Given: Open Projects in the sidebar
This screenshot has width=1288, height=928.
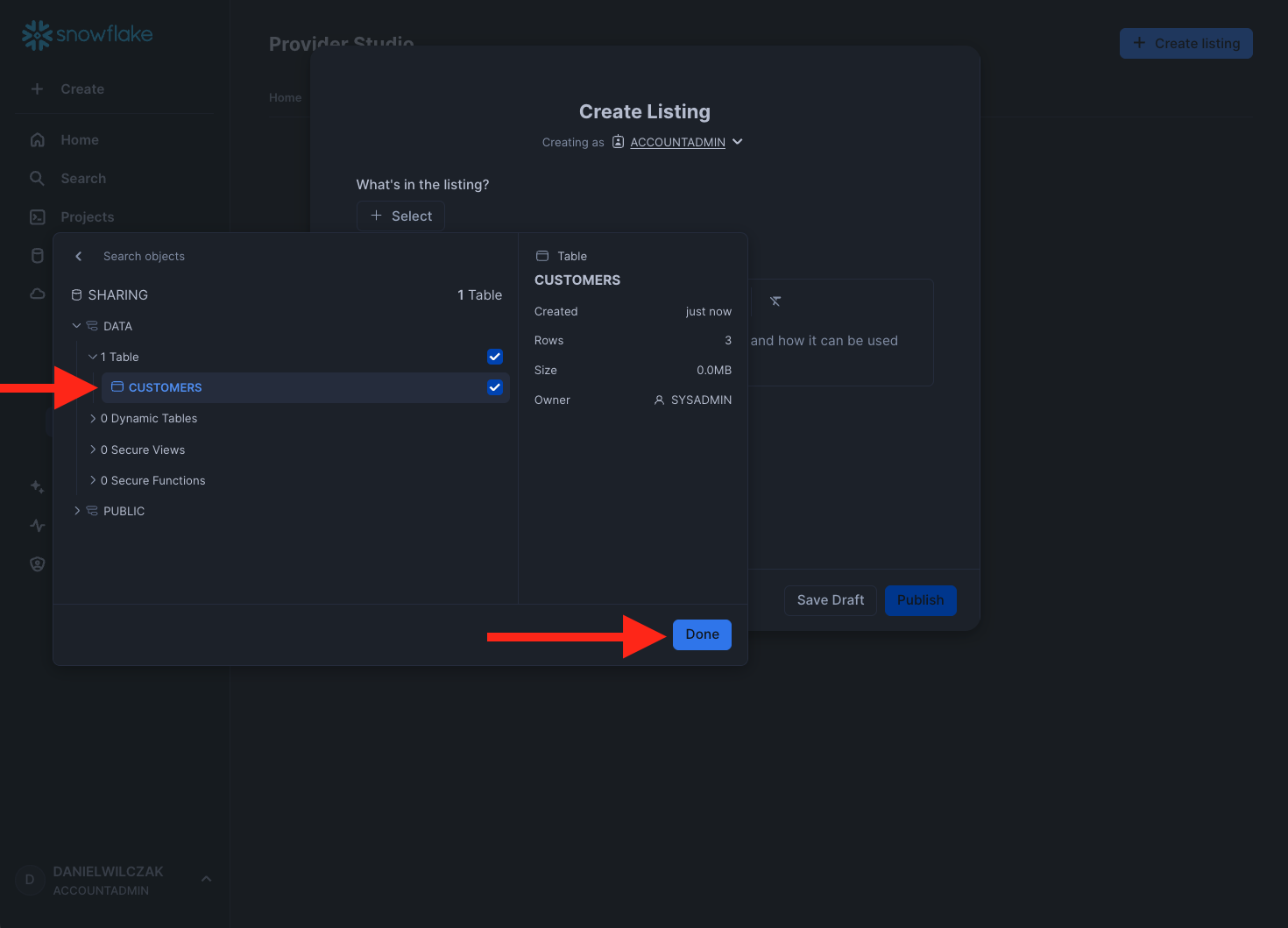Looking at the screenshot, I should click(x=87, y=217).
